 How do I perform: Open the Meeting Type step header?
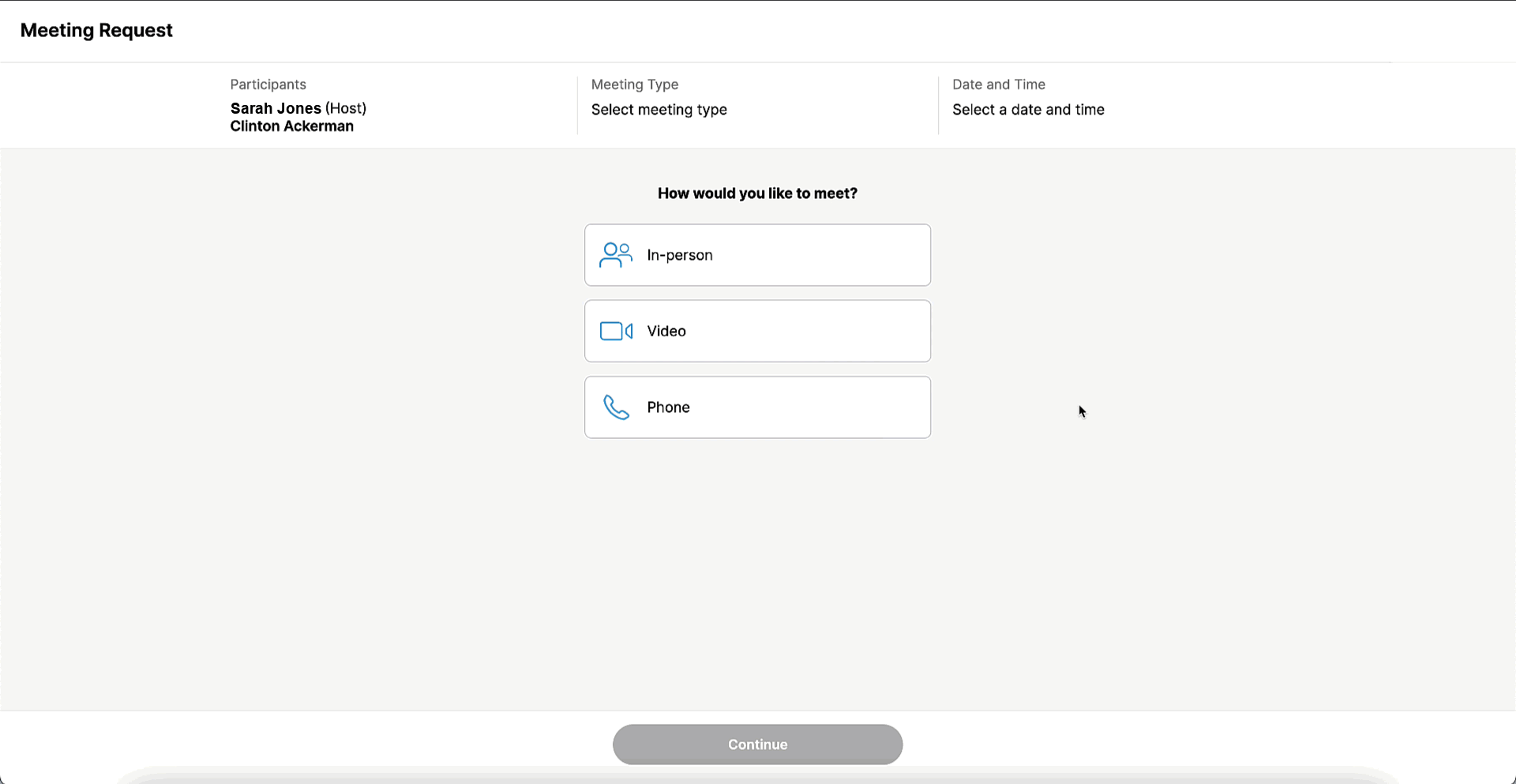point(634,84)
